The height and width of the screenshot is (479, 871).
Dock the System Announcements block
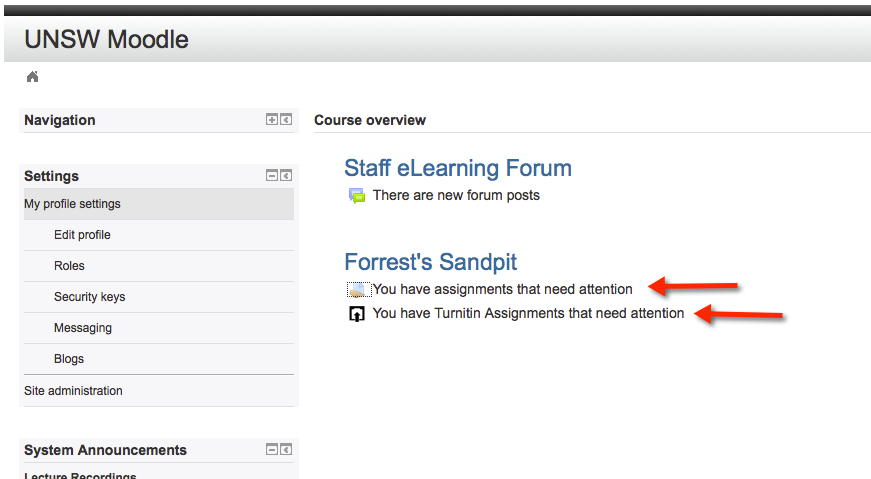point(286,450)
